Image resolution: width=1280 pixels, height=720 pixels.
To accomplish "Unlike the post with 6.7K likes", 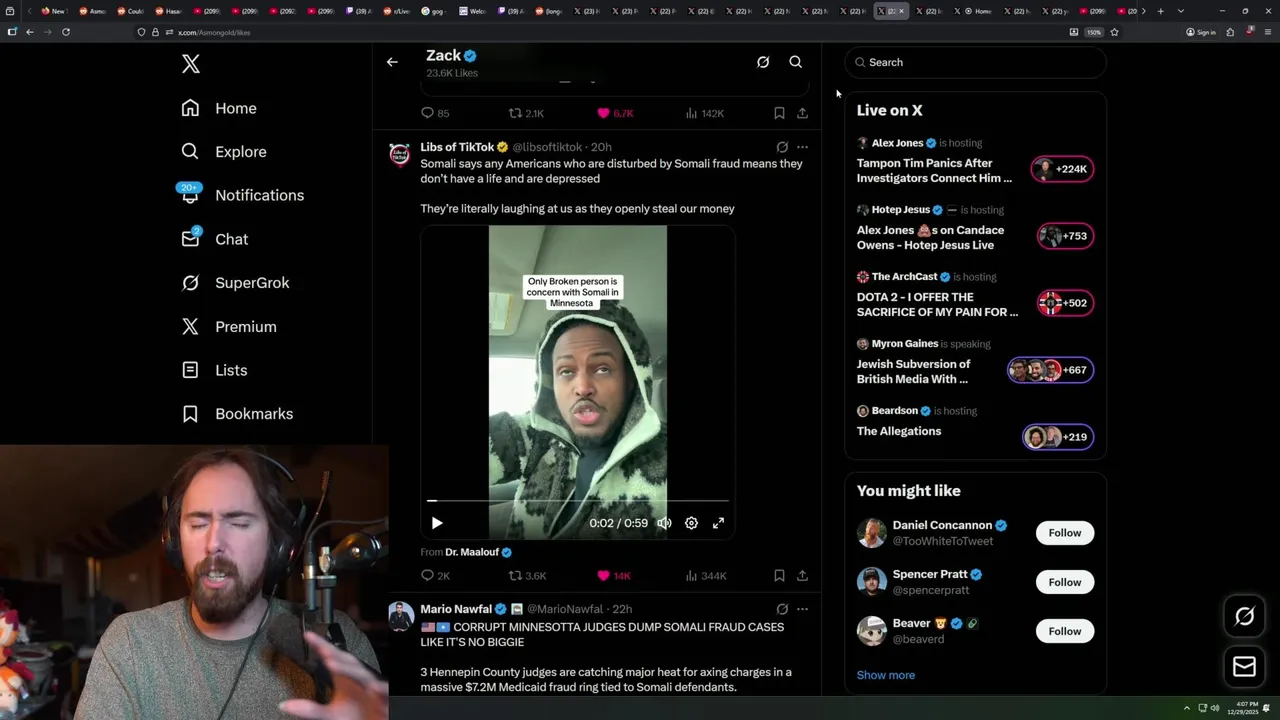I will [x=615, y=113].
